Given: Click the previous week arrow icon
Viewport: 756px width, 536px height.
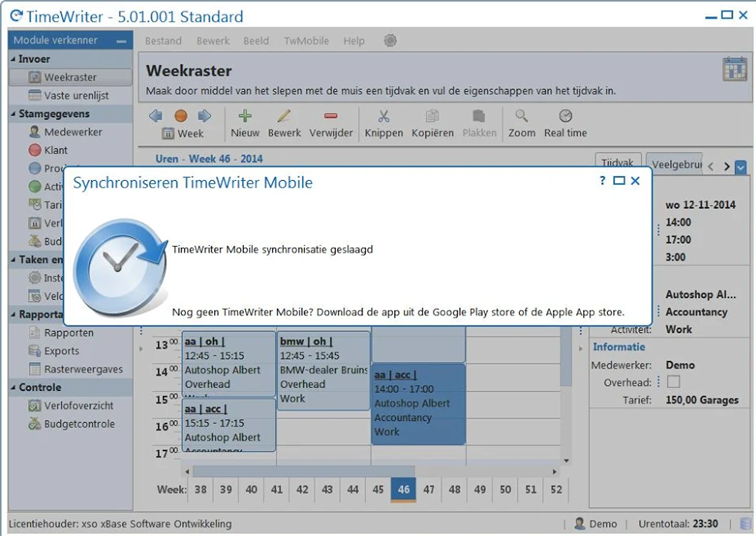Looking at the screenshot, I should point(155,116).
